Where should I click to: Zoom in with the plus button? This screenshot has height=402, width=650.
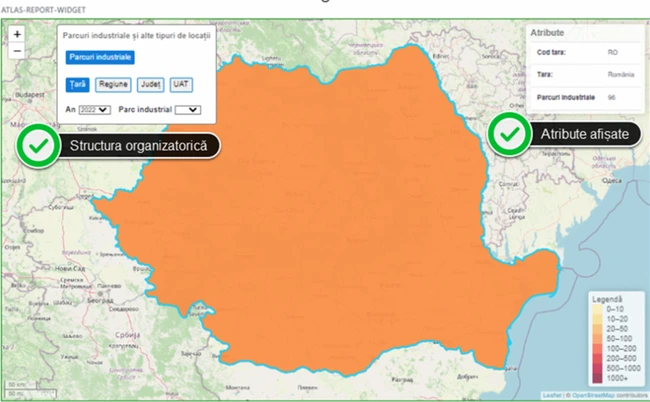click(17, 34)
